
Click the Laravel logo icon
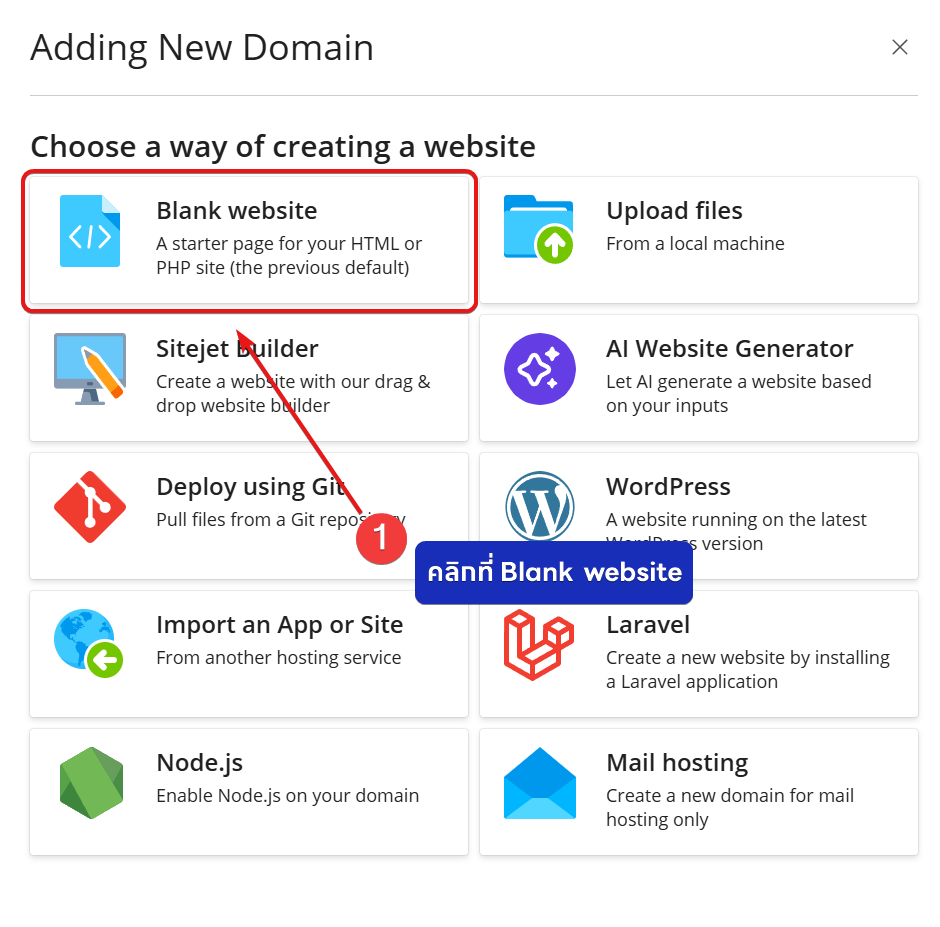539,645
